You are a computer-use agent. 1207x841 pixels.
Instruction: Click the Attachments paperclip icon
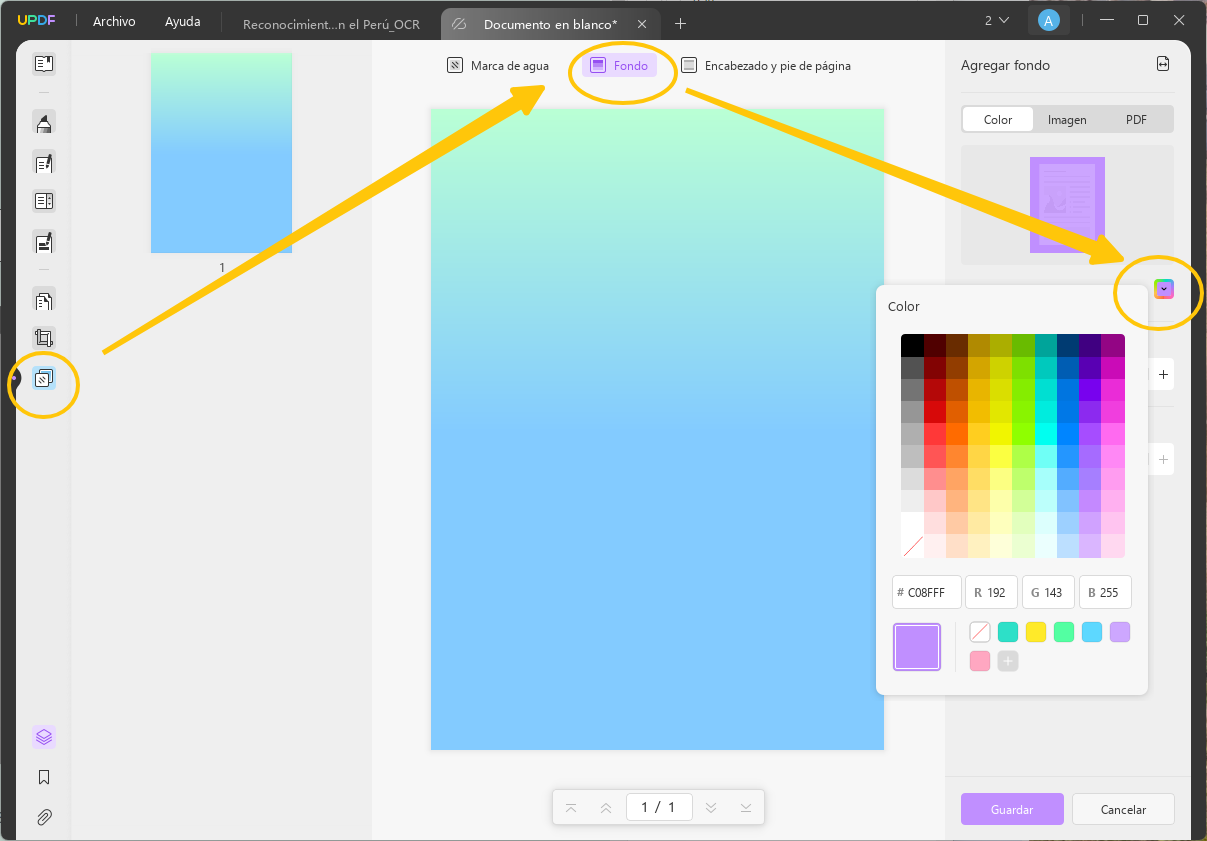coord(43,817)
